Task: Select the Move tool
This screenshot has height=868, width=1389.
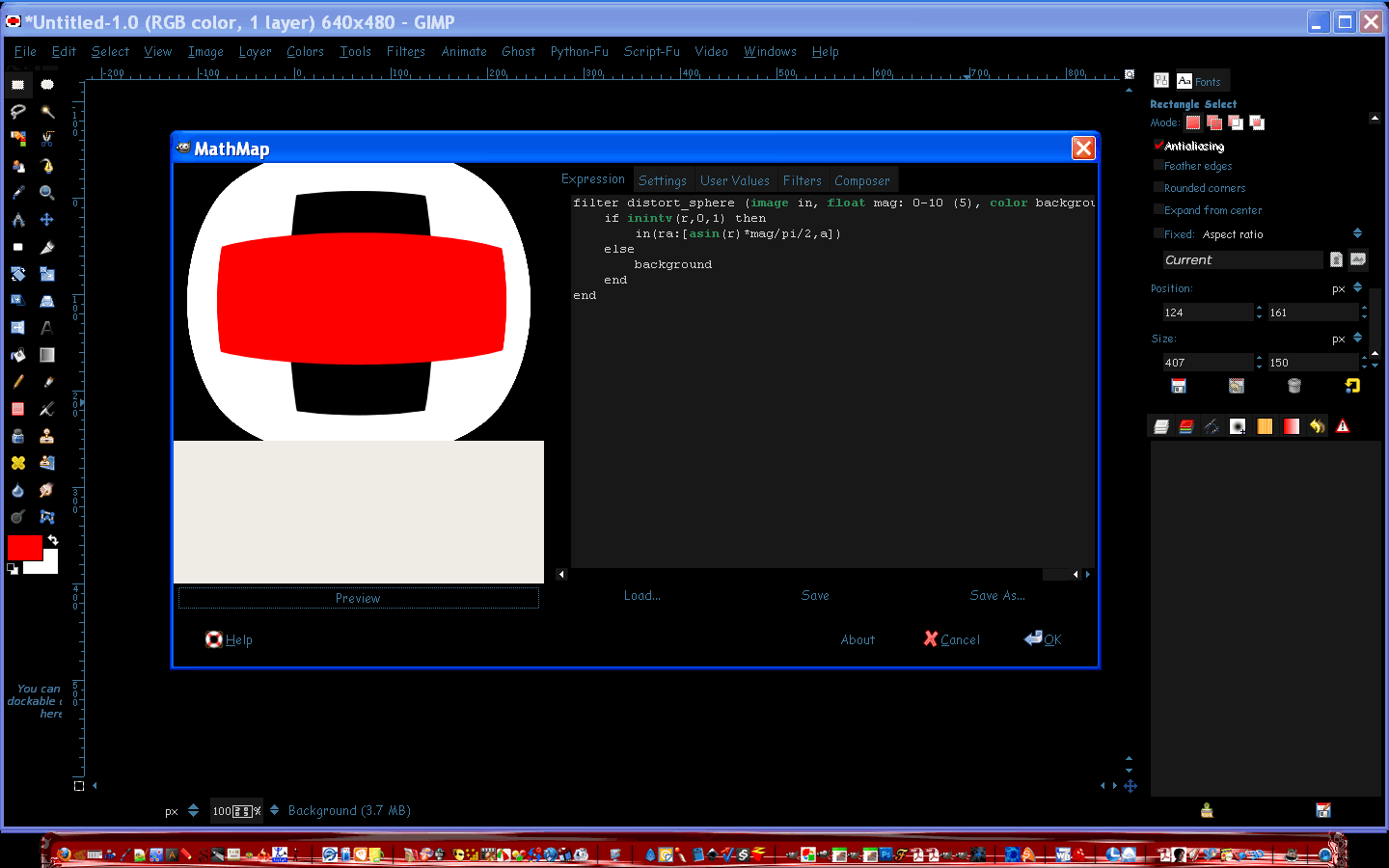Action: point(46,220)
